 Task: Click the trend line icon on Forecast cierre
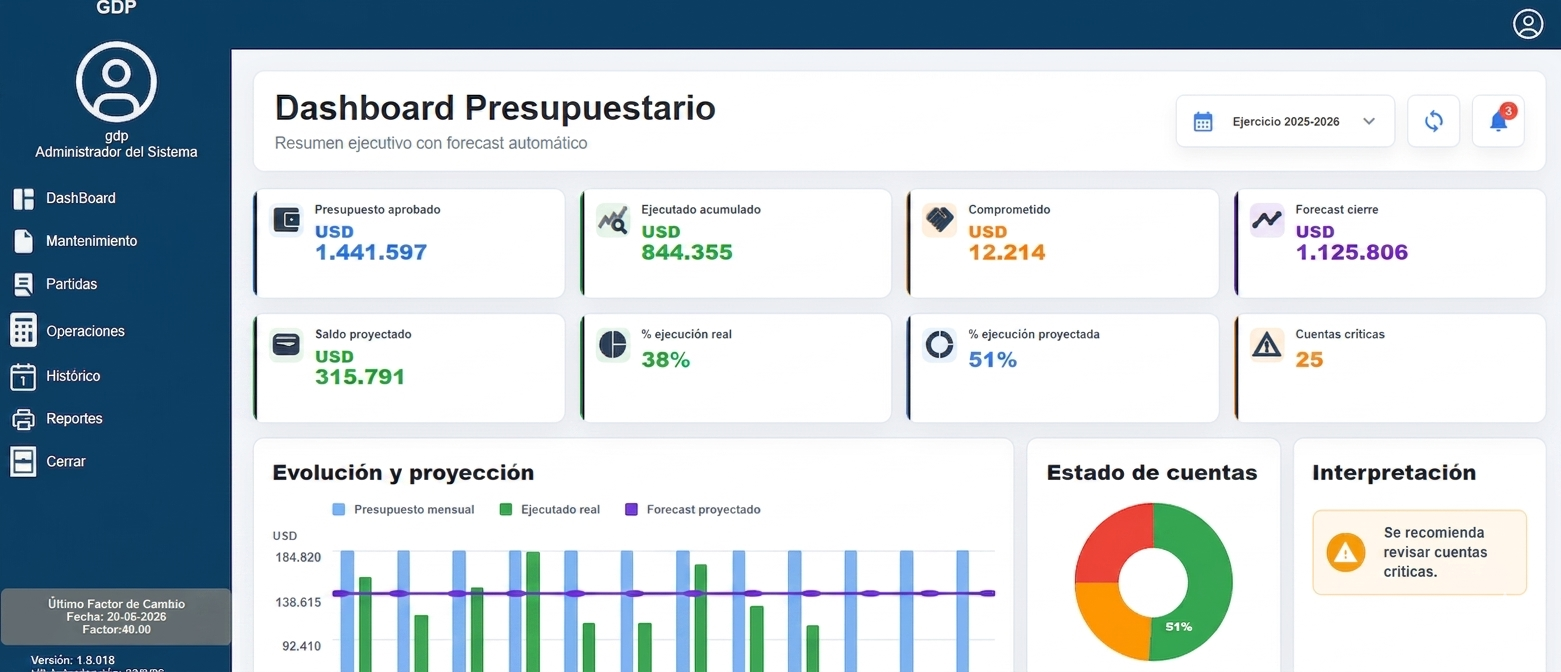click(x=1267, y=220)
